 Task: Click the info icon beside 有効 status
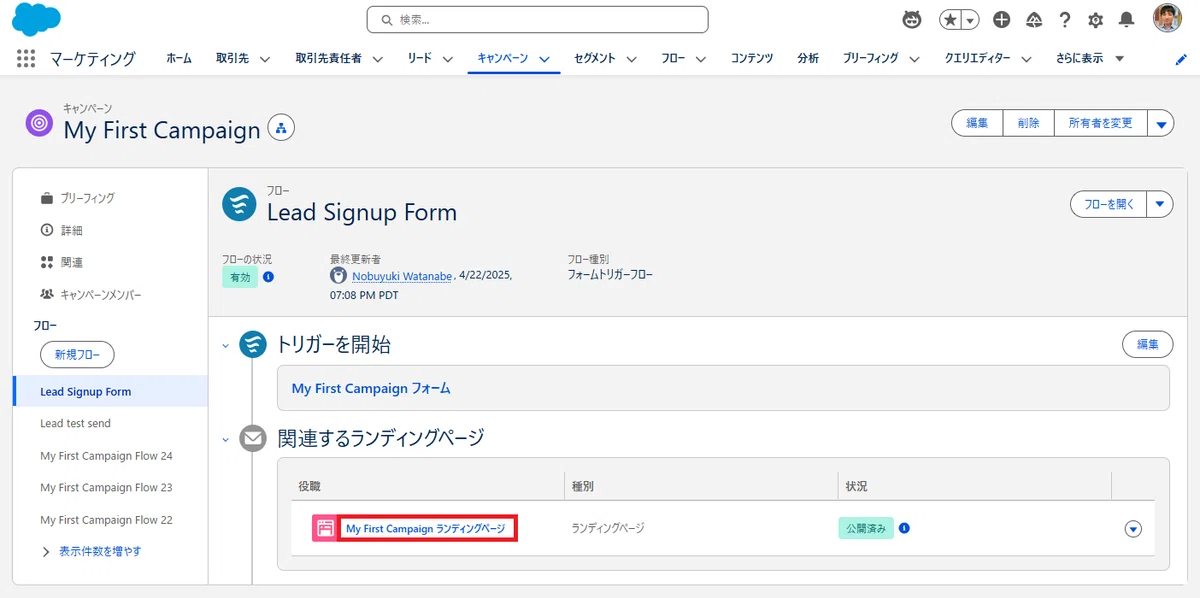point(268,277)
